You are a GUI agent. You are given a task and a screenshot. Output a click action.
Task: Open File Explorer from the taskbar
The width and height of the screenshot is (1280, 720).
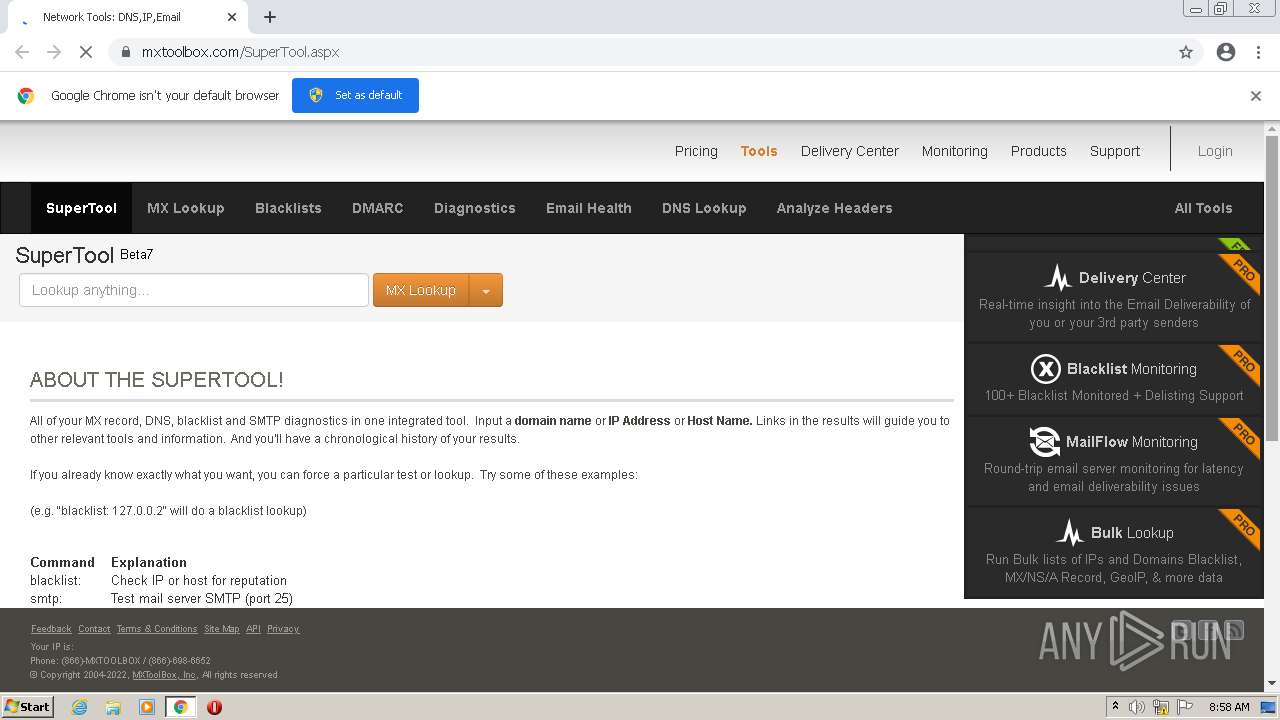113,707
